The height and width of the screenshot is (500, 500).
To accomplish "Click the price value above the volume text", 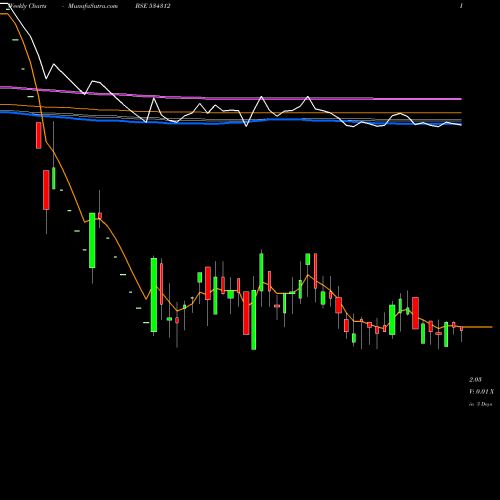I will (x=475, y=380).
